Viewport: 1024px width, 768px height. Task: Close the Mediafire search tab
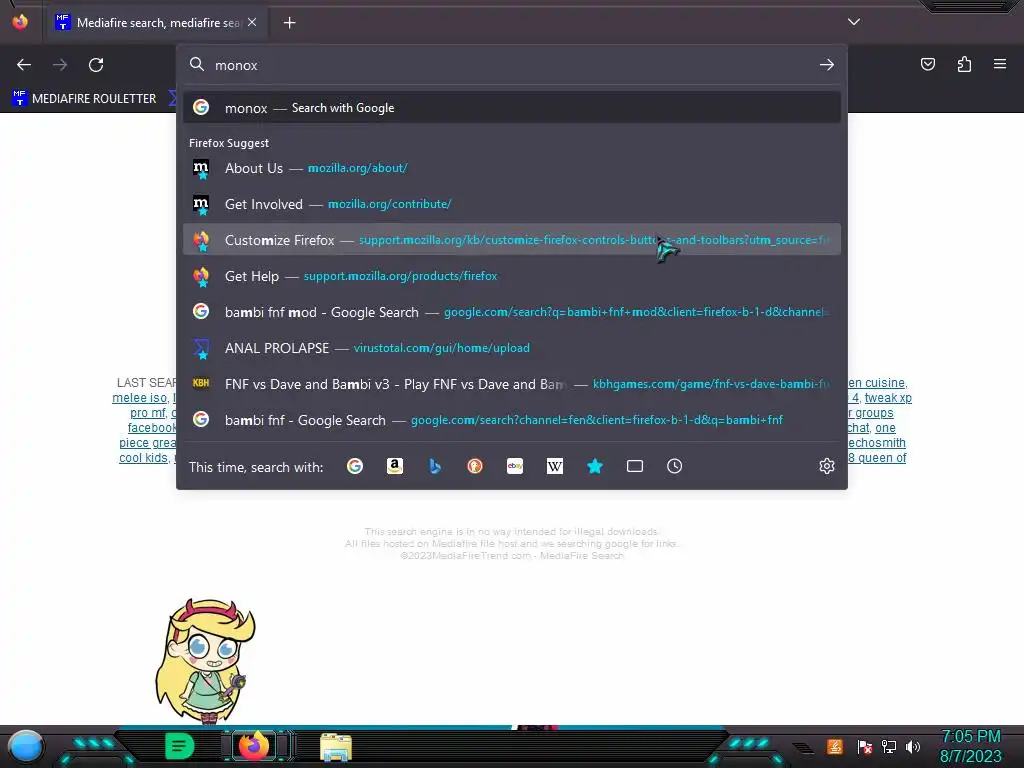(252, 22)
